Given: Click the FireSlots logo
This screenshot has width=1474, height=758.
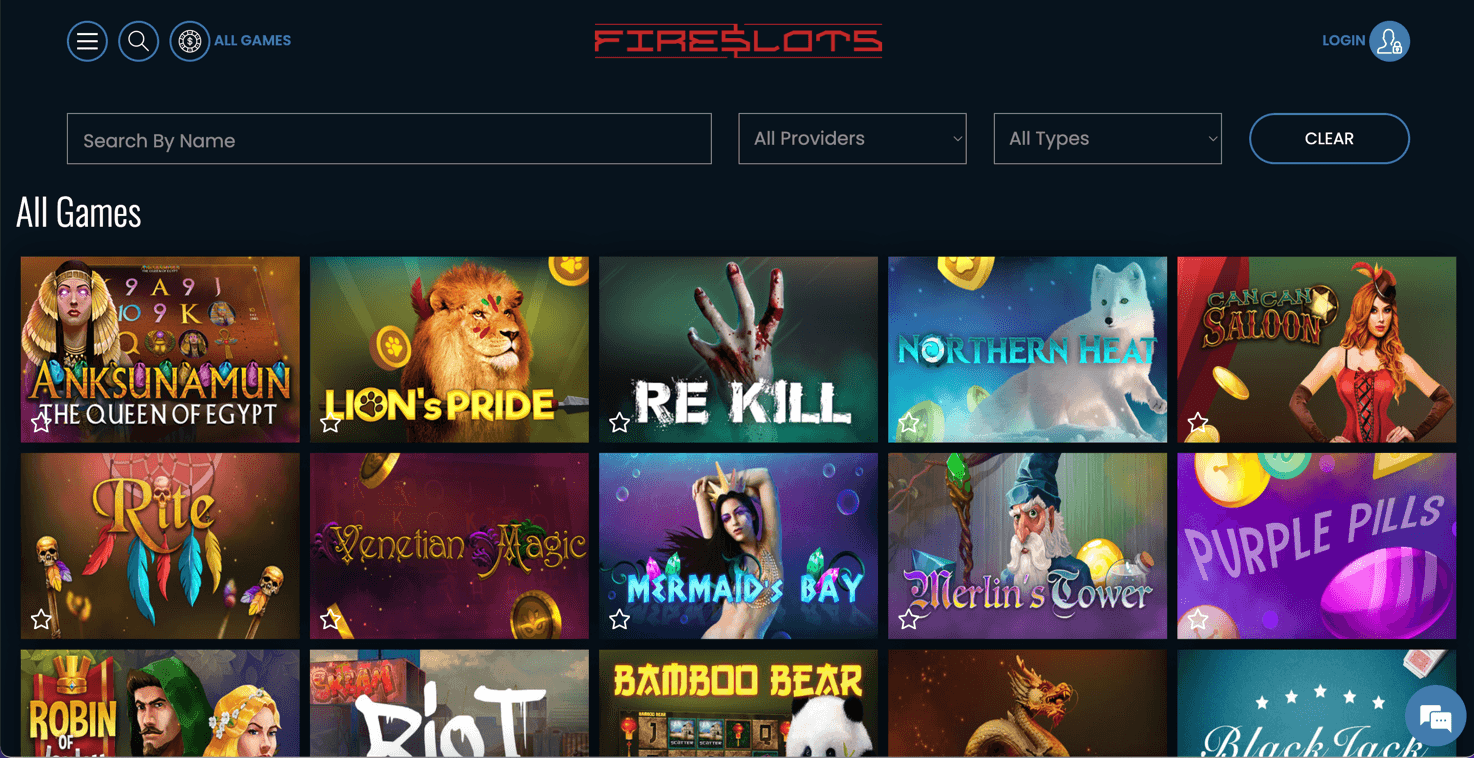Looking at the screenshot, I should tap(738, 41).
